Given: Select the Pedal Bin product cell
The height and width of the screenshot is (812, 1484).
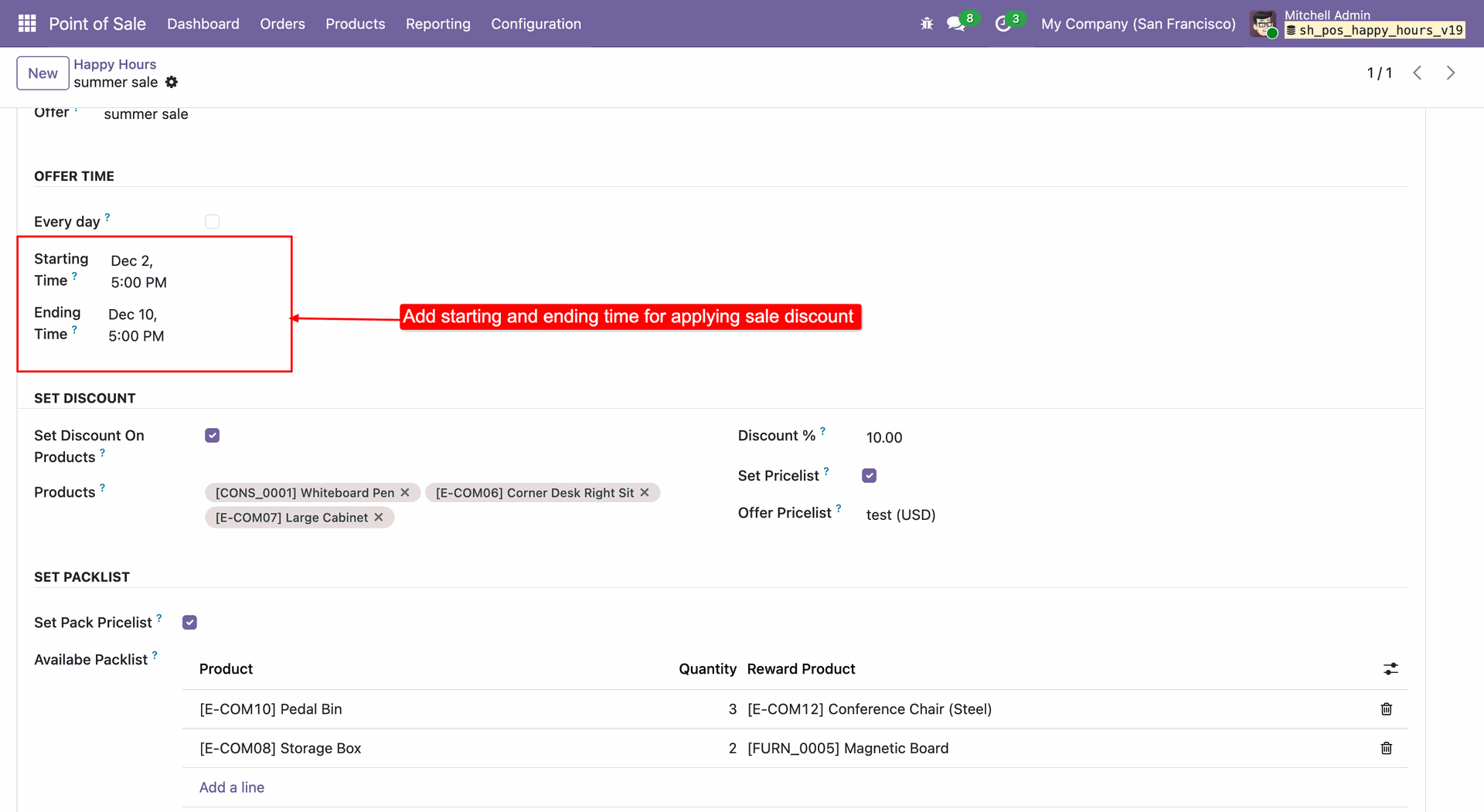Looking at the screenshot, I should click(271, 709).
